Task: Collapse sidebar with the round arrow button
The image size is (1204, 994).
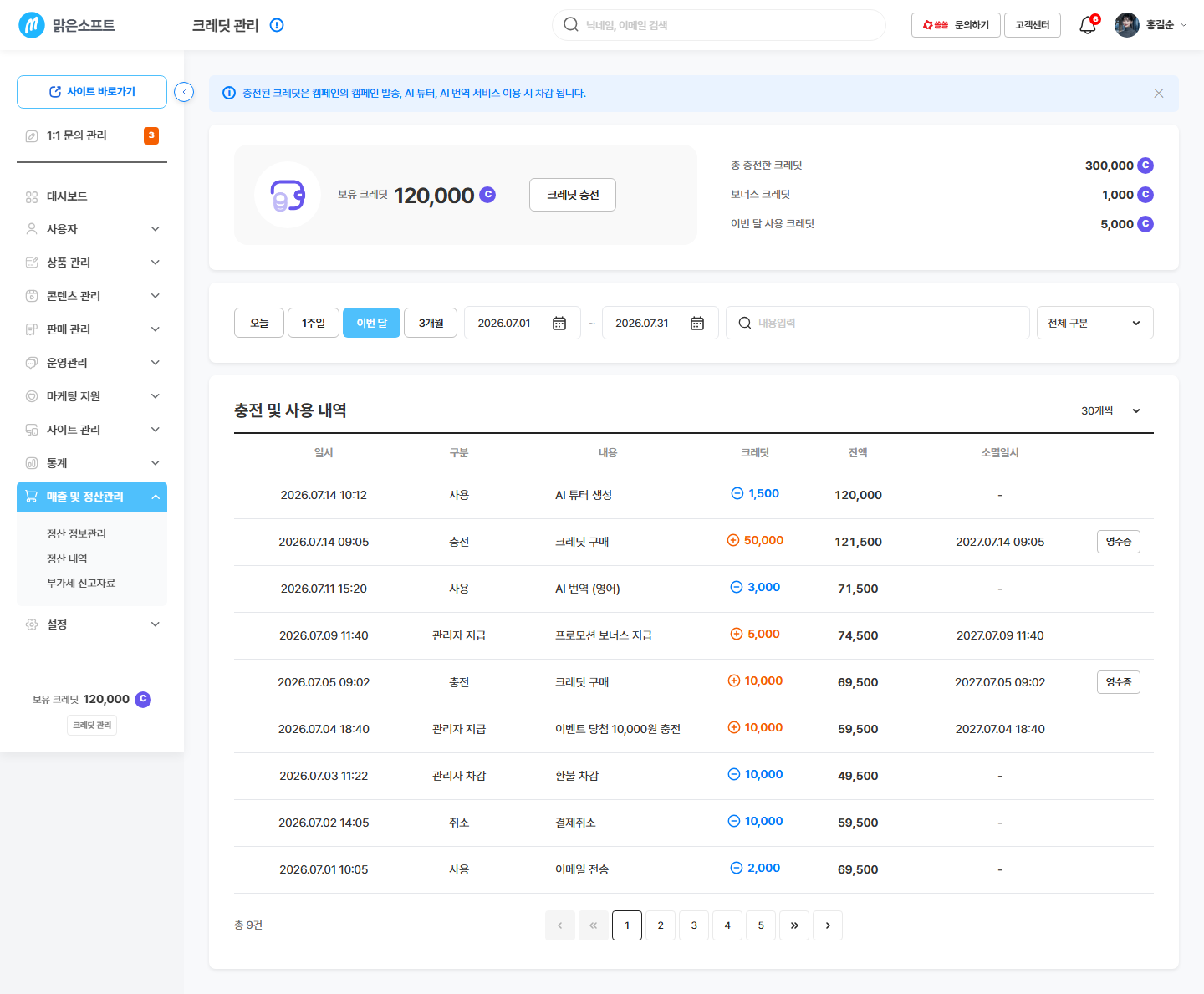Action: 184,92
